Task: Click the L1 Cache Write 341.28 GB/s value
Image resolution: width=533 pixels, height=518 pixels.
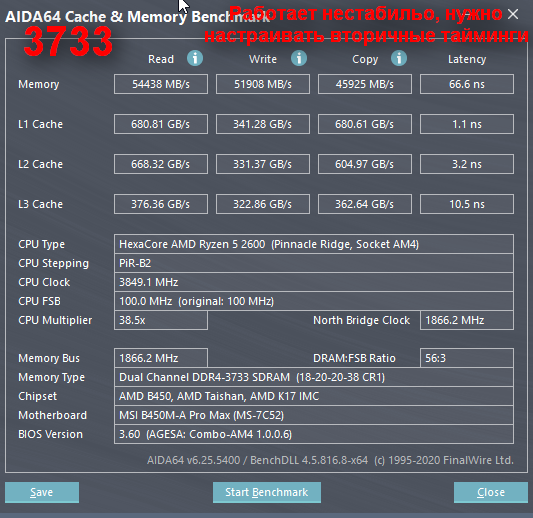Action: coord(263,124)
